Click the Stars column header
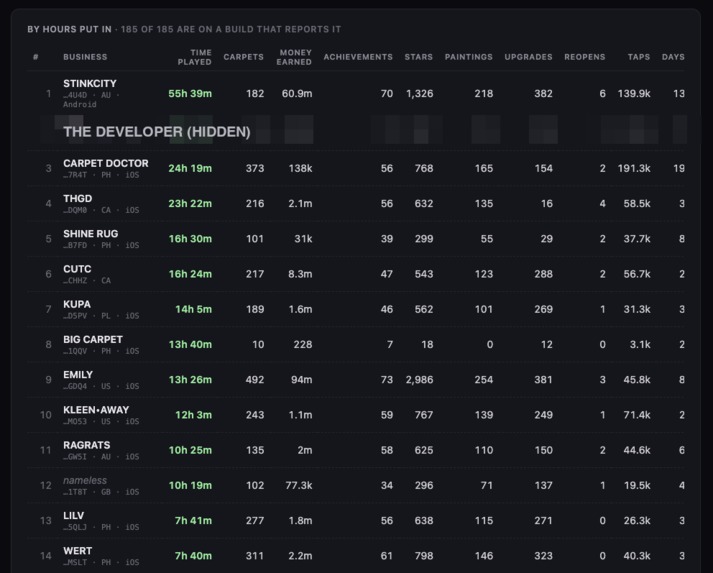The image size is (713, 573). (419, 57)
